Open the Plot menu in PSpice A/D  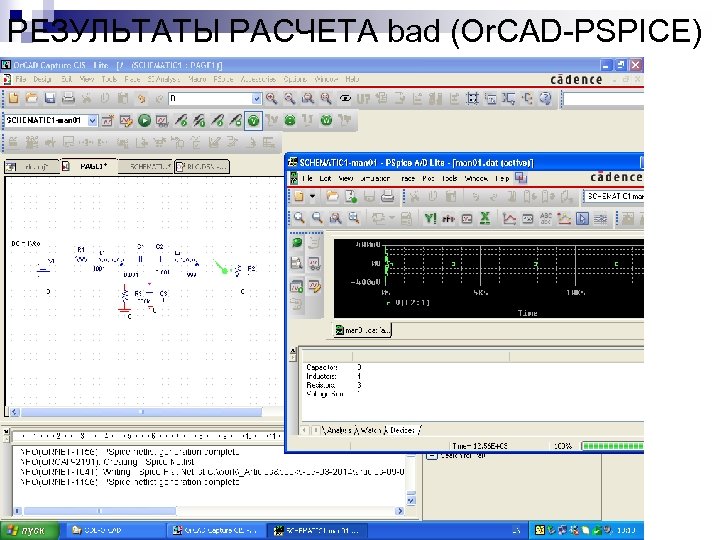428,178
